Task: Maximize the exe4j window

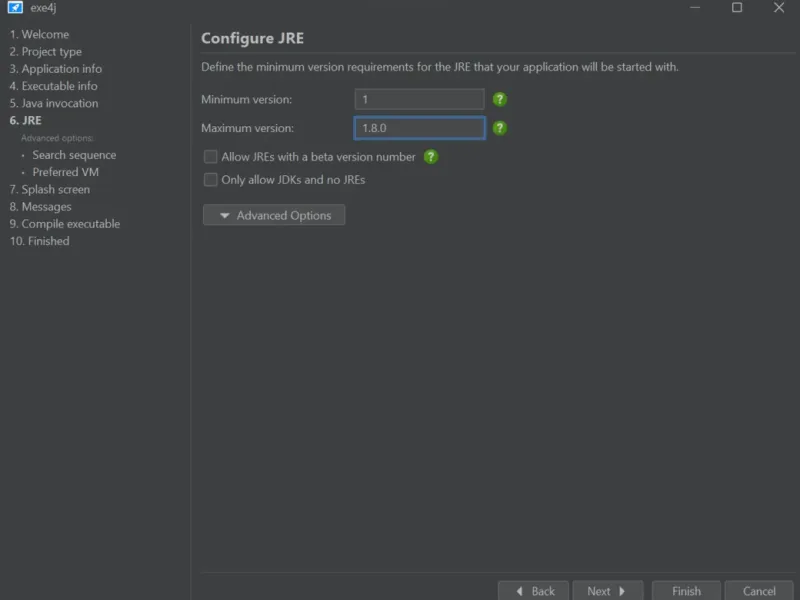Action: click(x=737, y=8)
